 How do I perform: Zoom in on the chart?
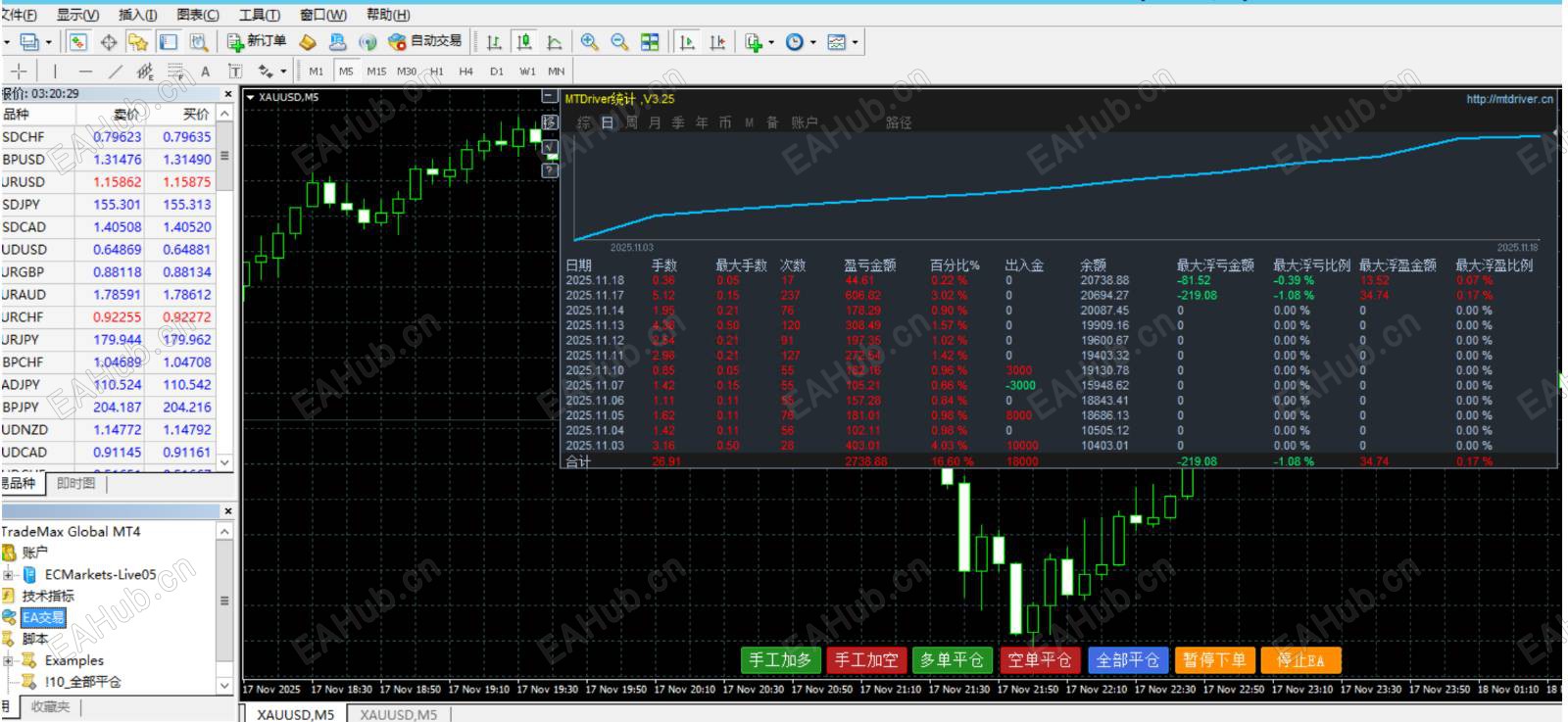(x=589, y=42)
